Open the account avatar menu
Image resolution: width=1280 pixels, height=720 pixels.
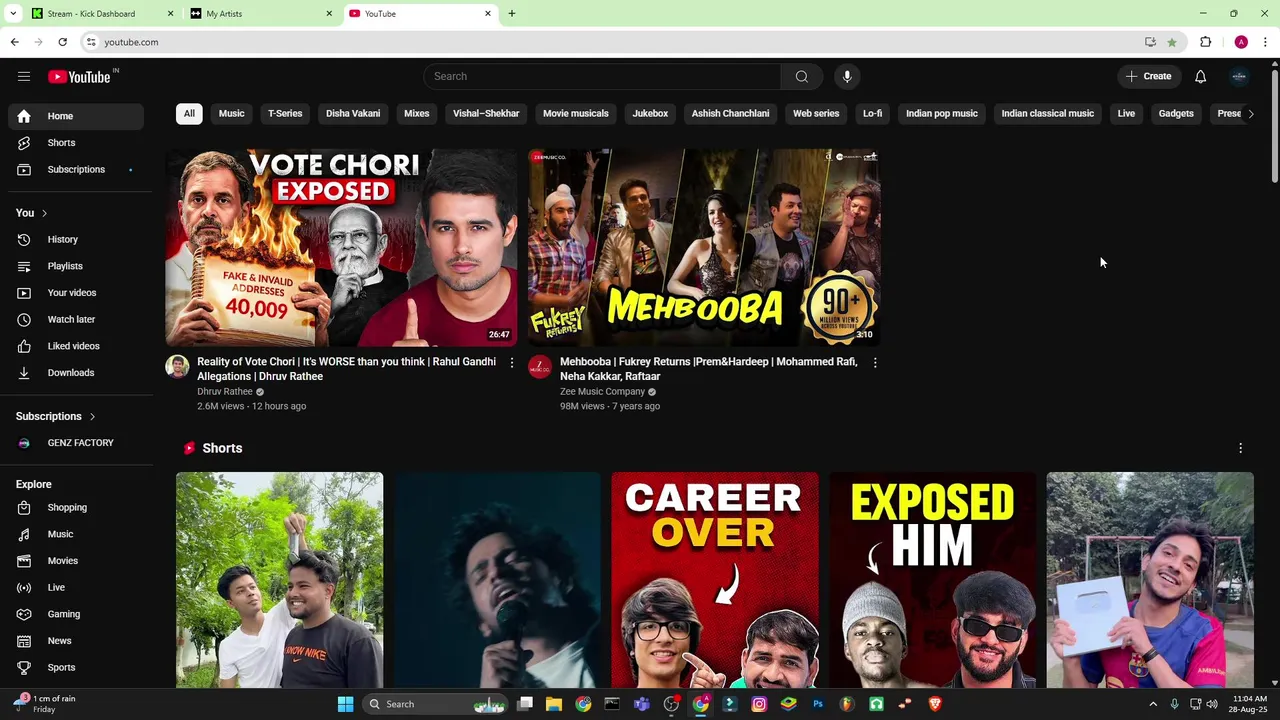click(x=1239, y=76)
